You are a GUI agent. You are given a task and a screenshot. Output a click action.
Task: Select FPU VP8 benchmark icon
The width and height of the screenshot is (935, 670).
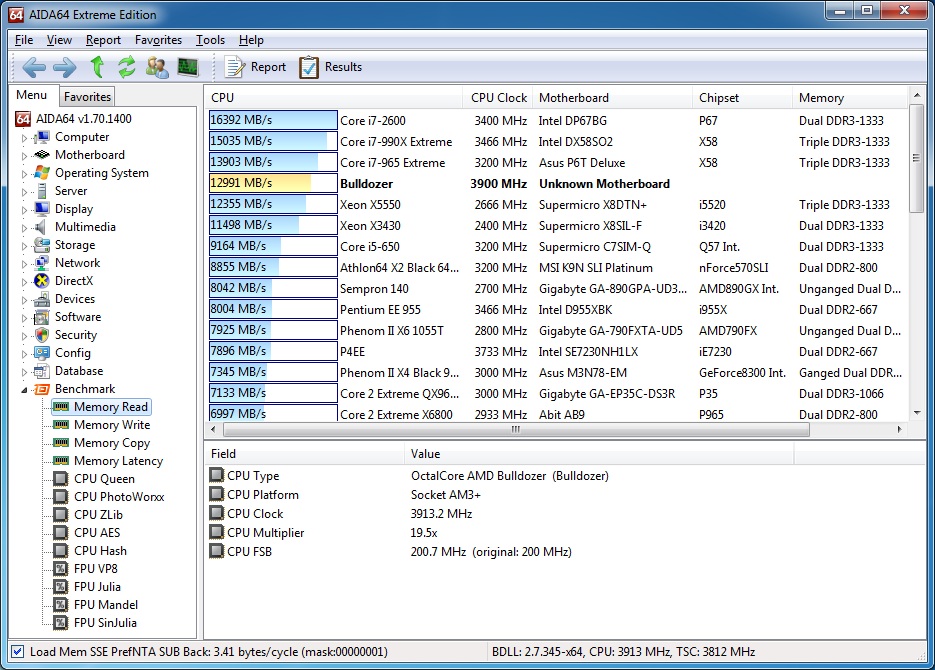(x=61, y=569)
